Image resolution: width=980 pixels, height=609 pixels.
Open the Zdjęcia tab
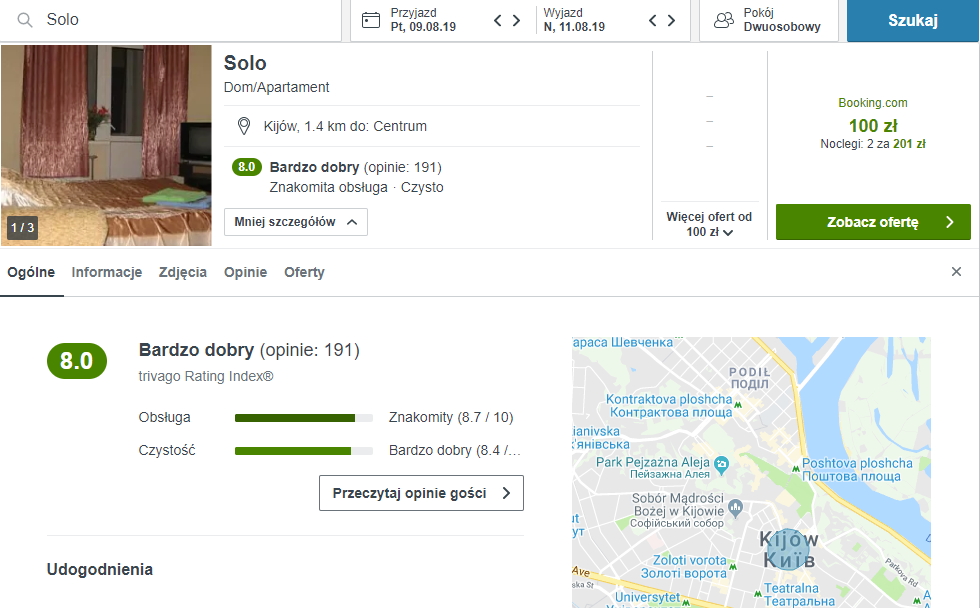point(183,272)
